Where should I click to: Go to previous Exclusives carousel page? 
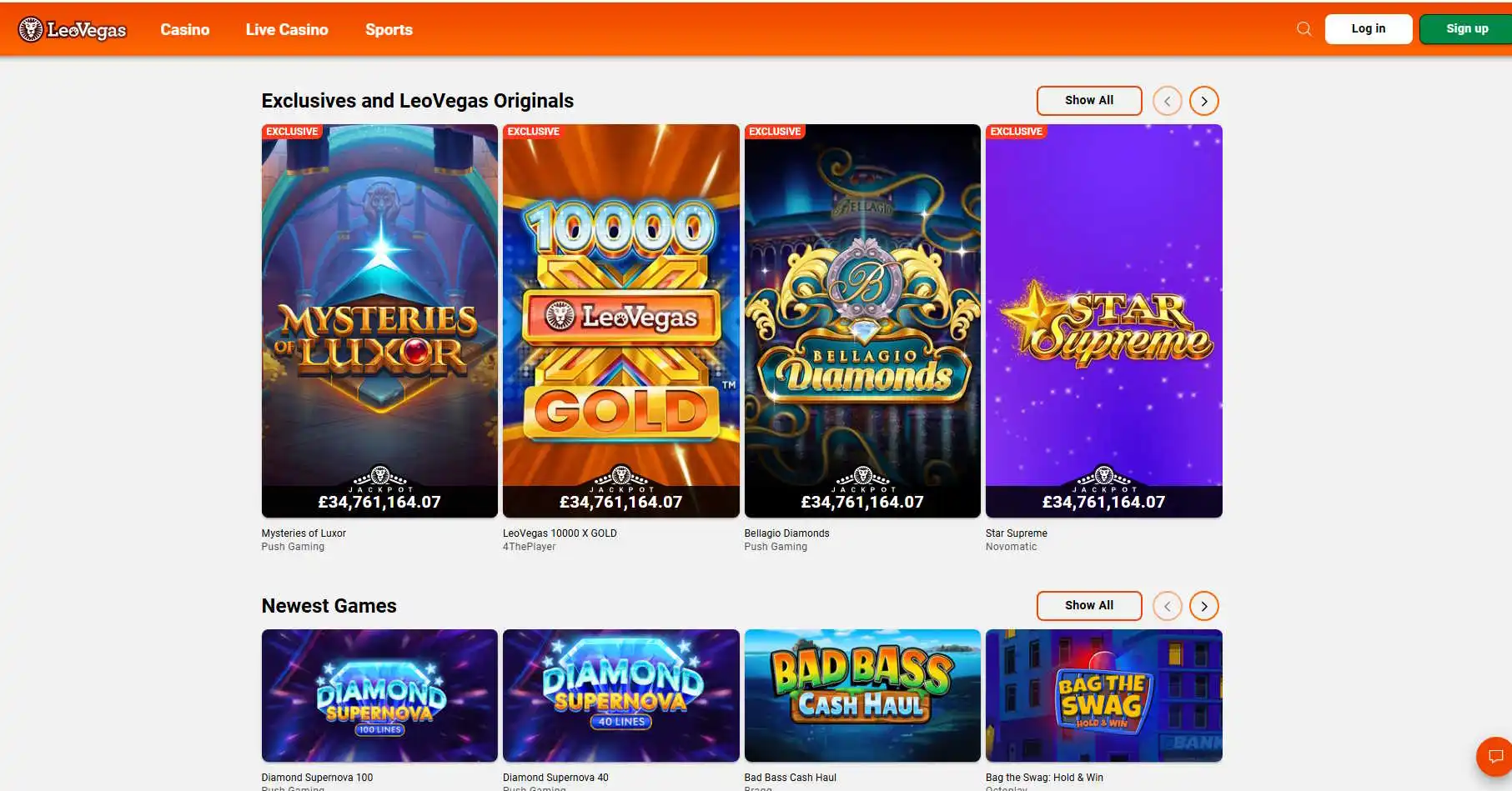click(x=1167, y=101)
